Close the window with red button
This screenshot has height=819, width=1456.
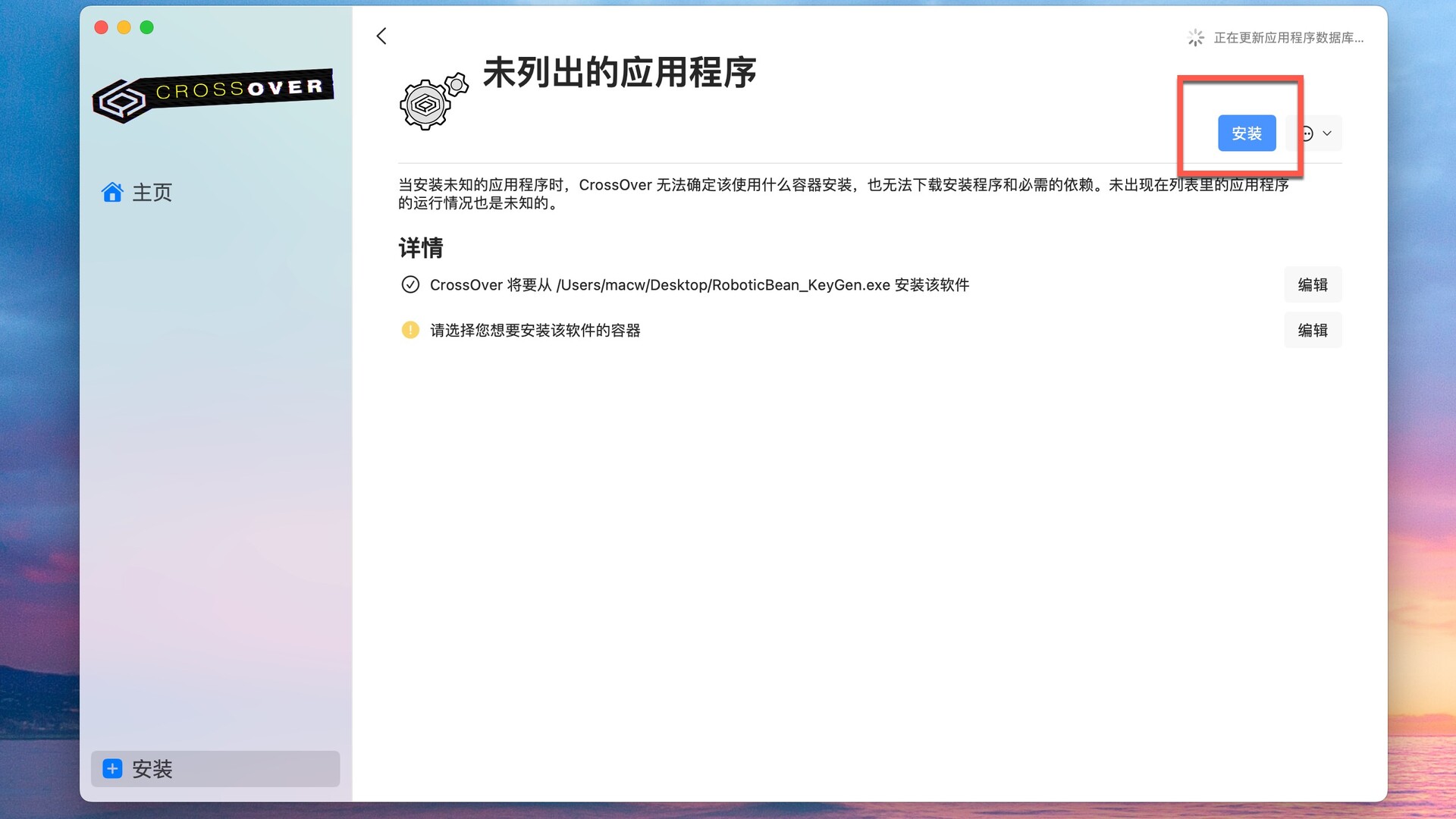point(101,27)
